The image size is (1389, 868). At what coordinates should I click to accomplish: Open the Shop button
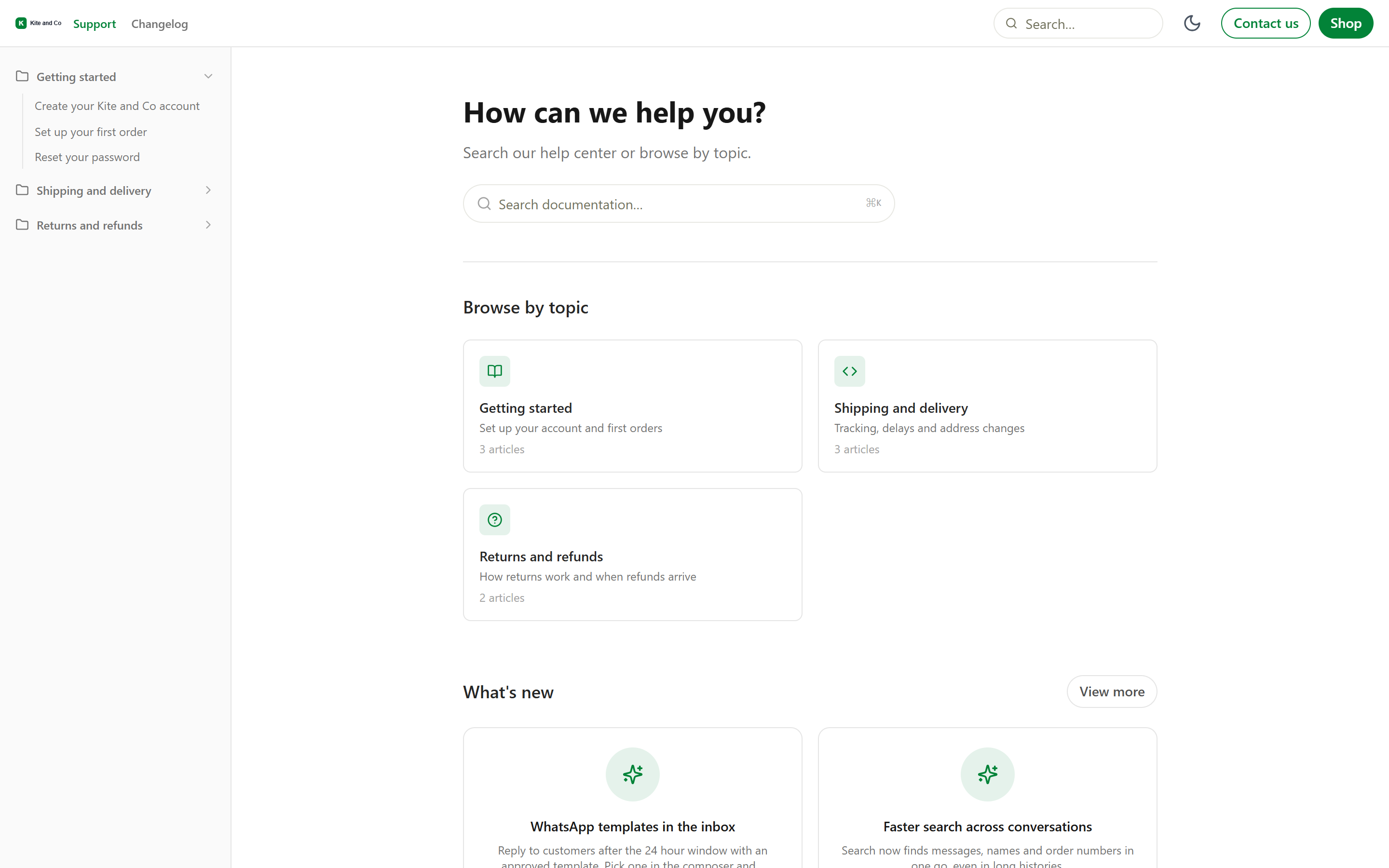coord(1346,23)
